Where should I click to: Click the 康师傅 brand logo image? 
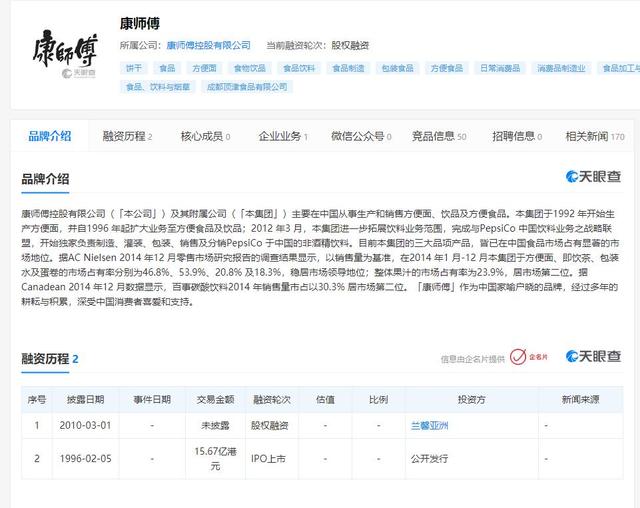tap(65, 53)
